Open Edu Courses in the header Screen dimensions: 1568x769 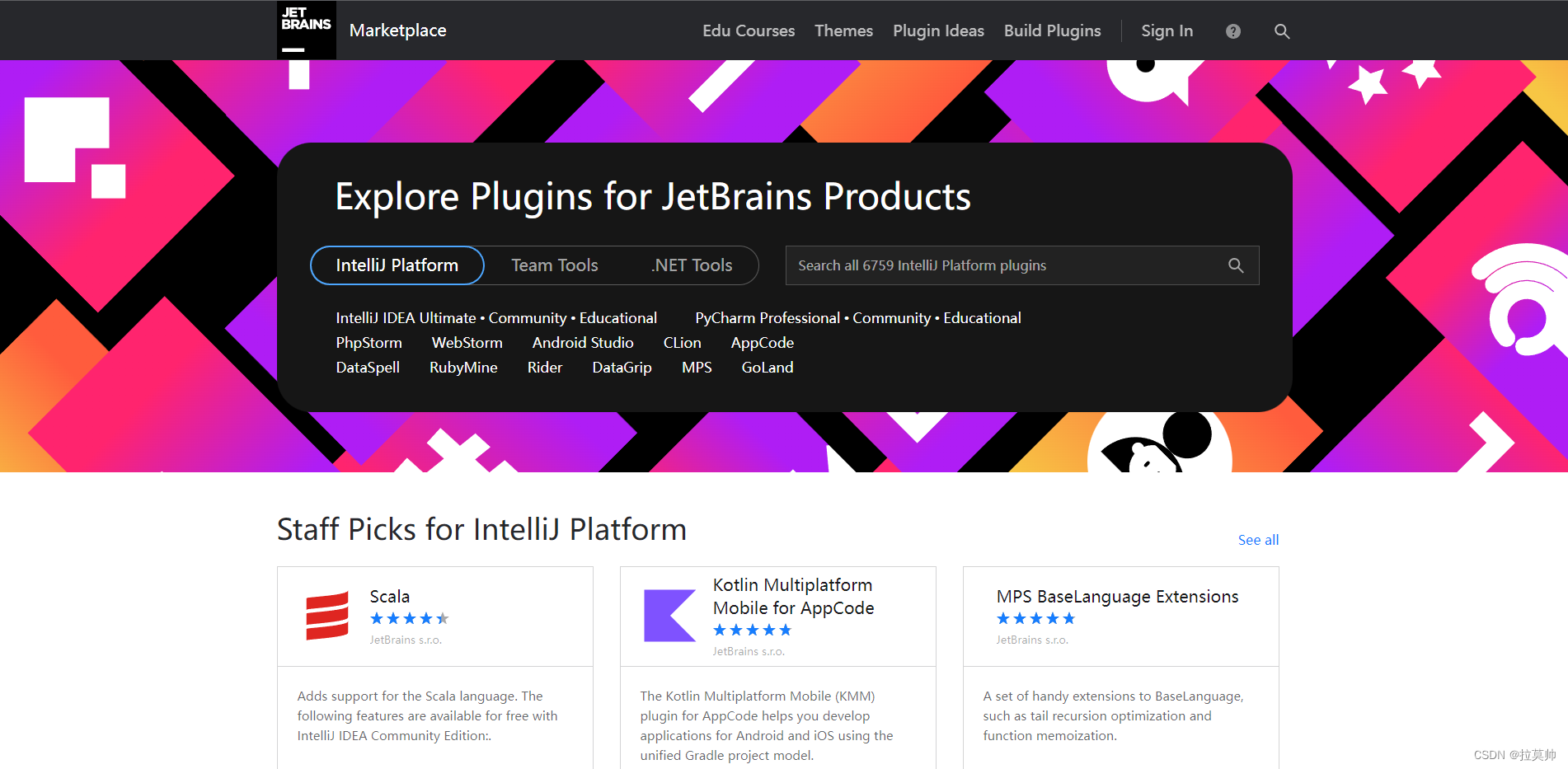click(749, 30)
